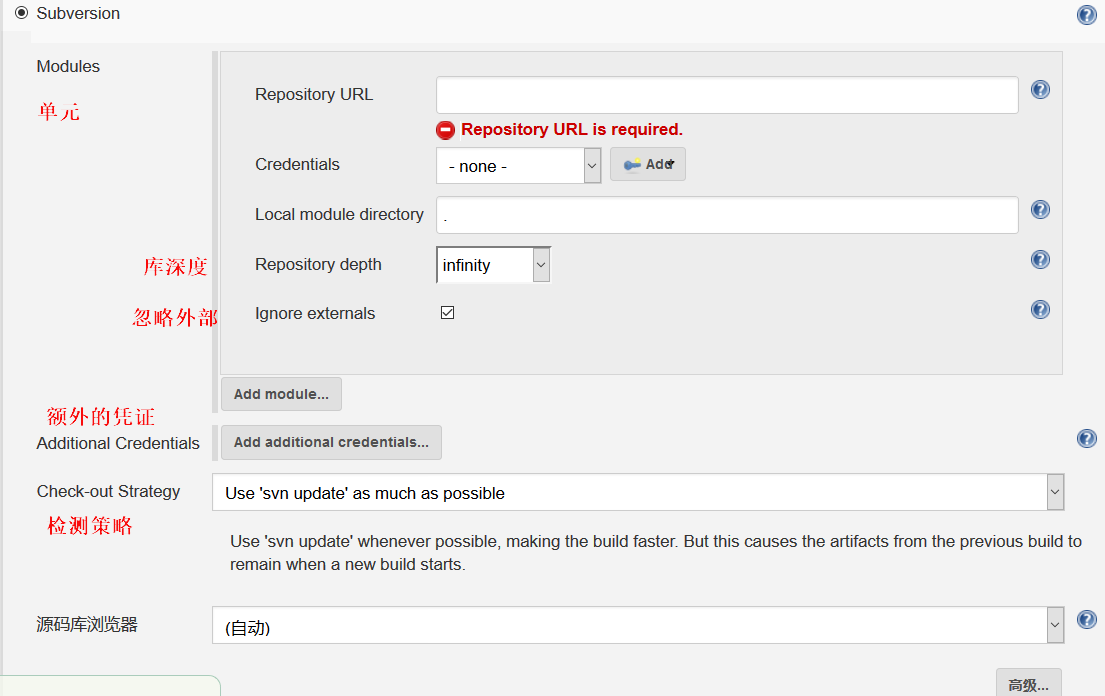Click the Repository depth label

point(318,264)
